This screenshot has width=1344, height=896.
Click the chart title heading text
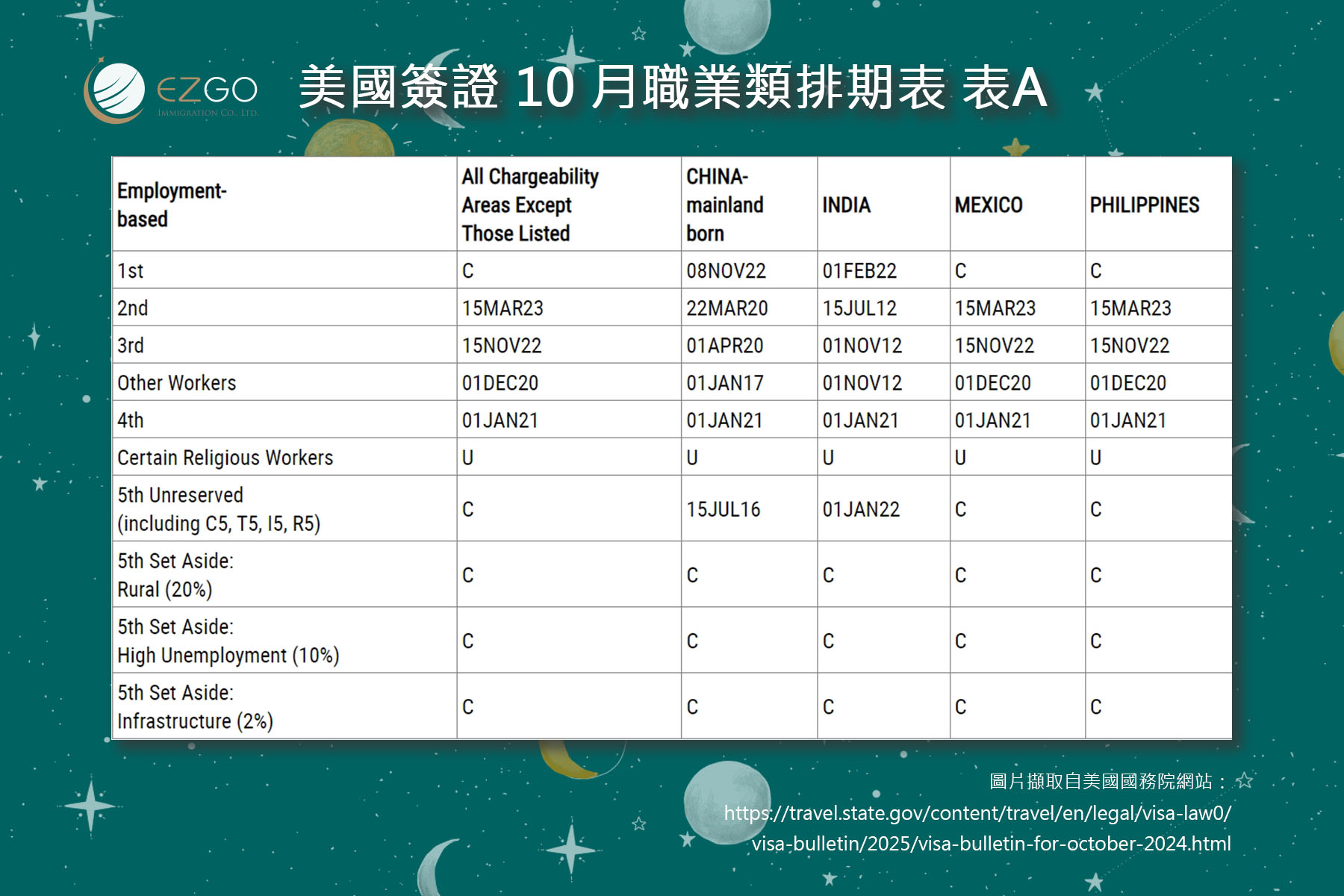click(x=672, y=87)
